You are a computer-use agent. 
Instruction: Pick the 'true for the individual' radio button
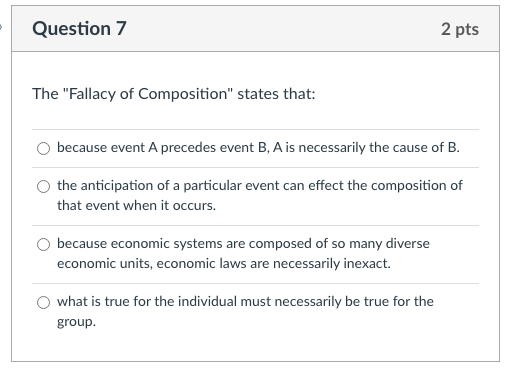pos(43,302)
